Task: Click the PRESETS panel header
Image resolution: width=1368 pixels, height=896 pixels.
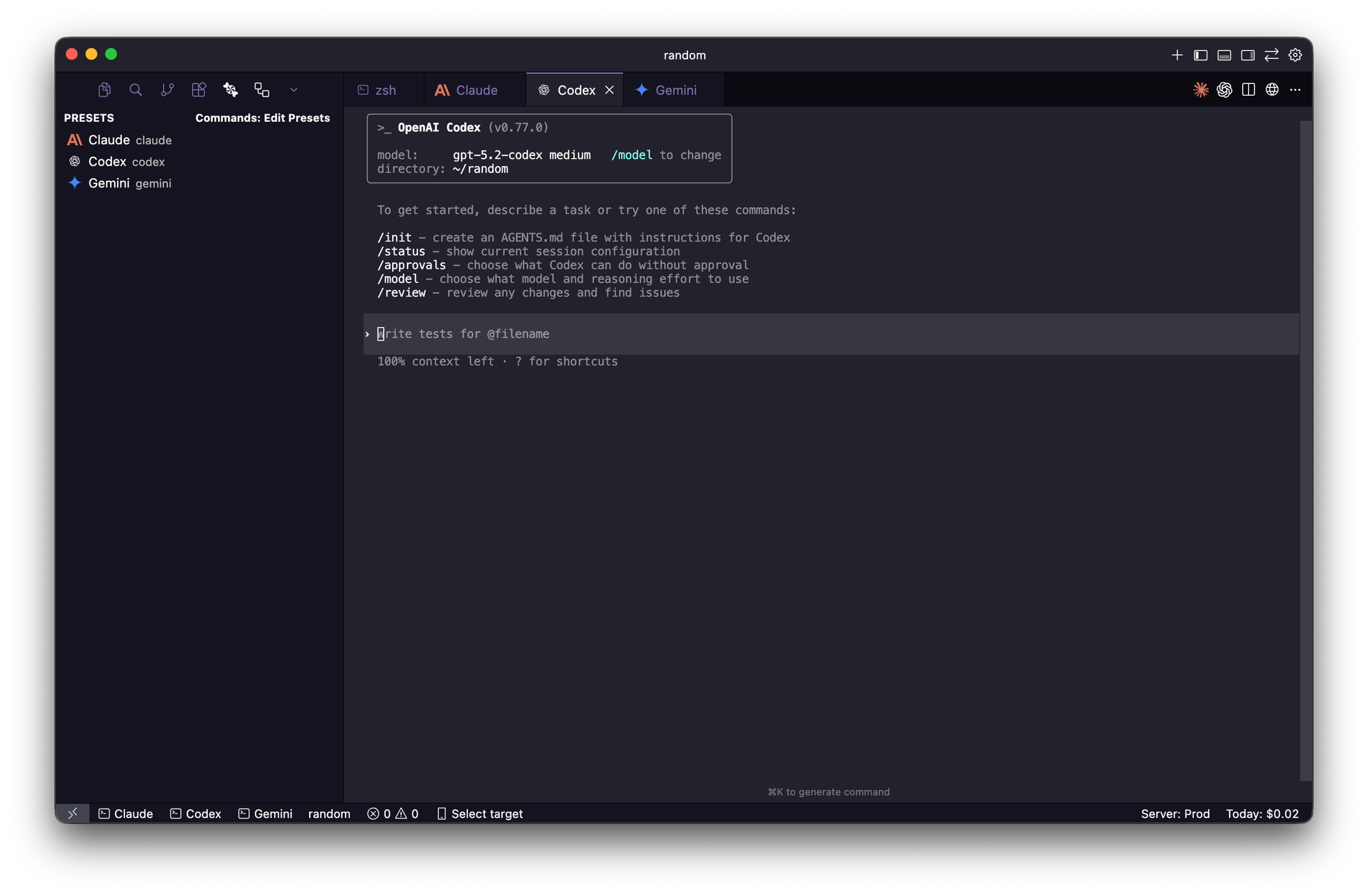Action: [89, 118]
